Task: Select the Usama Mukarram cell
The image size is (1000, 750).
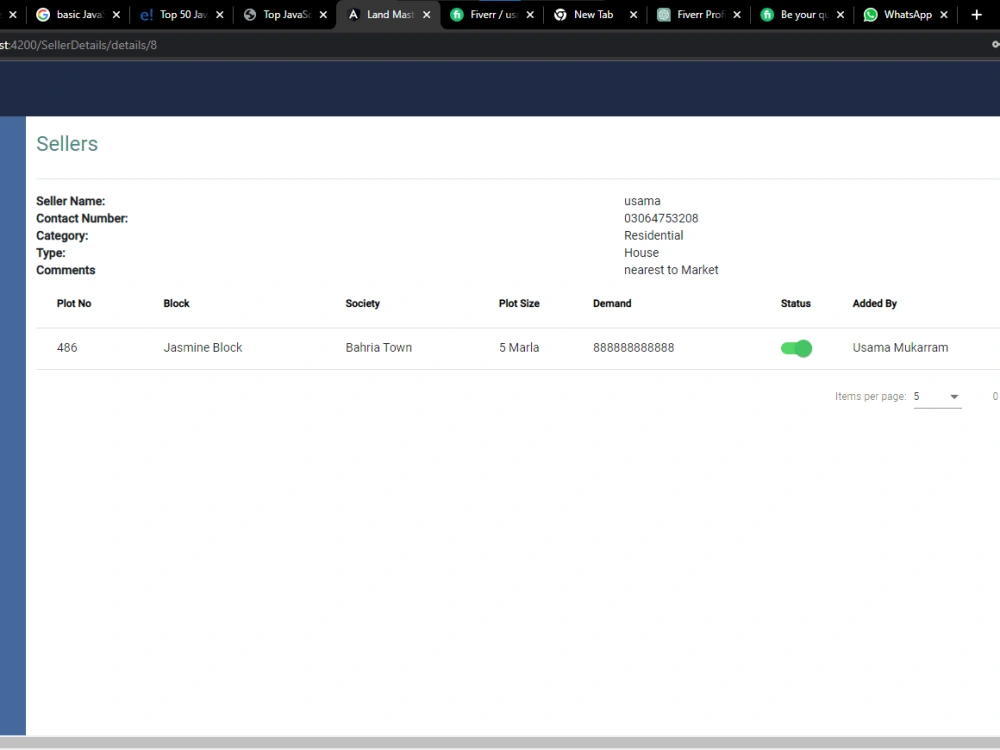Action: coord(900,348)
